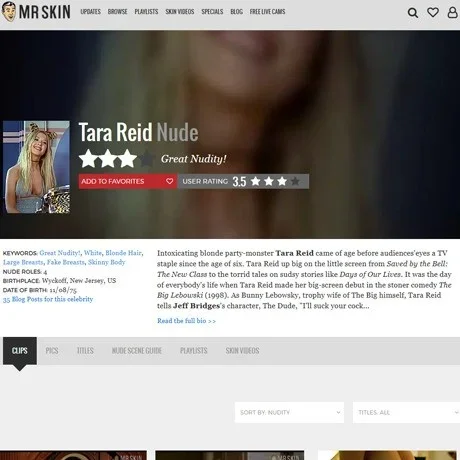Open favorites heart icon in header
The height and width of the screenshot is (460, 460).
(x=433, y=12)
